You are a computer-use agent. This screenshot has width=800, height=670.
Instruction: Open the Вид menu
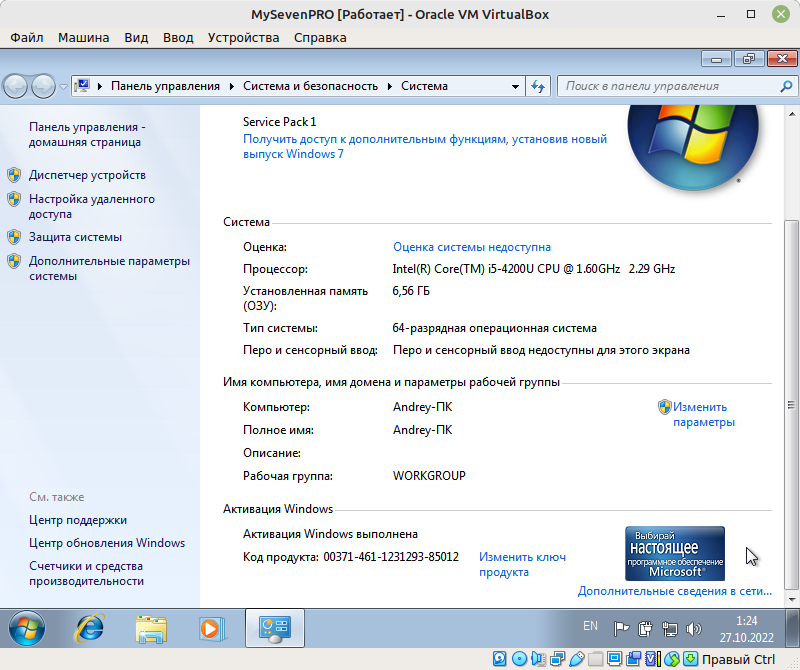click(x=136, y=38)
